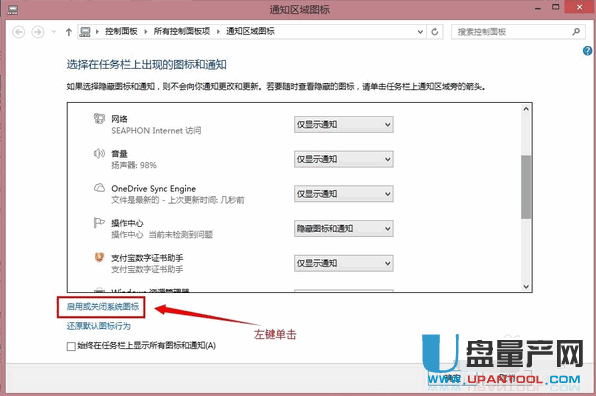
Task: Go forward with the forward arrow
Action: click(37, 32)
